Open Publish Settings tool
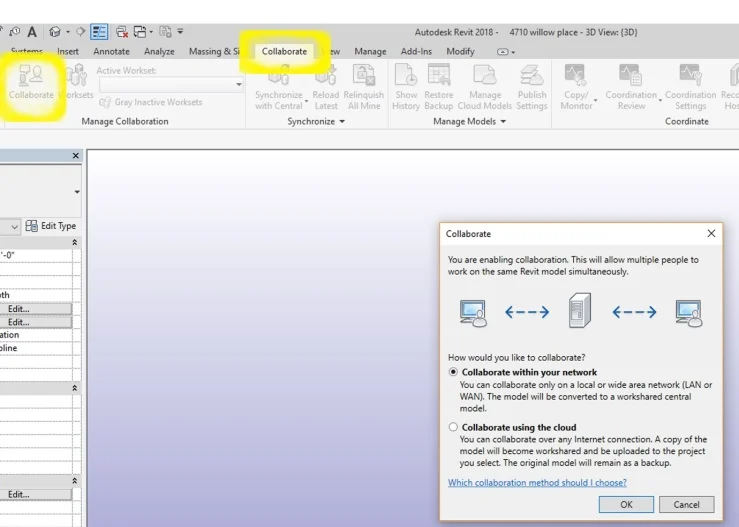This screenshot has height=527, width=739. click(x=532, y=88)
